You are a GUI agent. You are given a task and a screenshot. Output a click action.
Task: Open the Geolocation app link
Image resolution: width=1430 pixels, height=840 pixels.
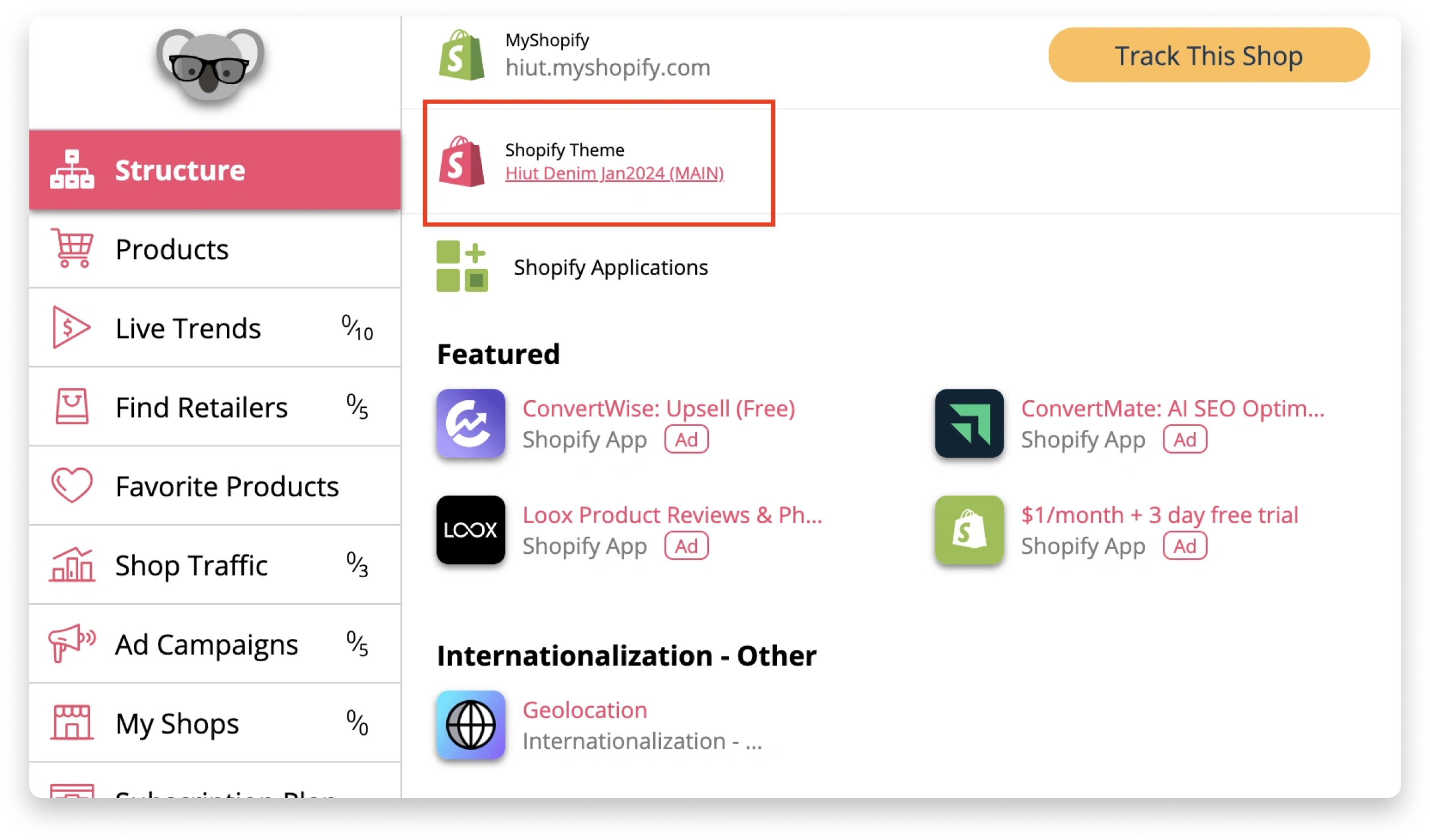[x=585, y=710]
